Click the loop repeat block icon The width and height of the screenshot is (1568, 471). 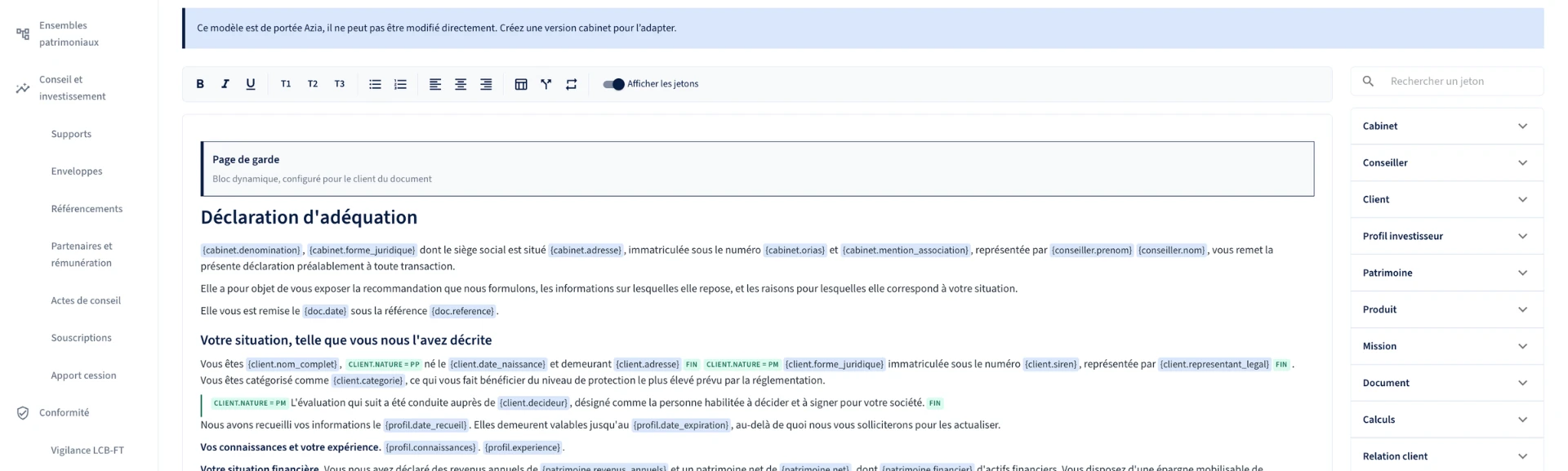point(572,84)
